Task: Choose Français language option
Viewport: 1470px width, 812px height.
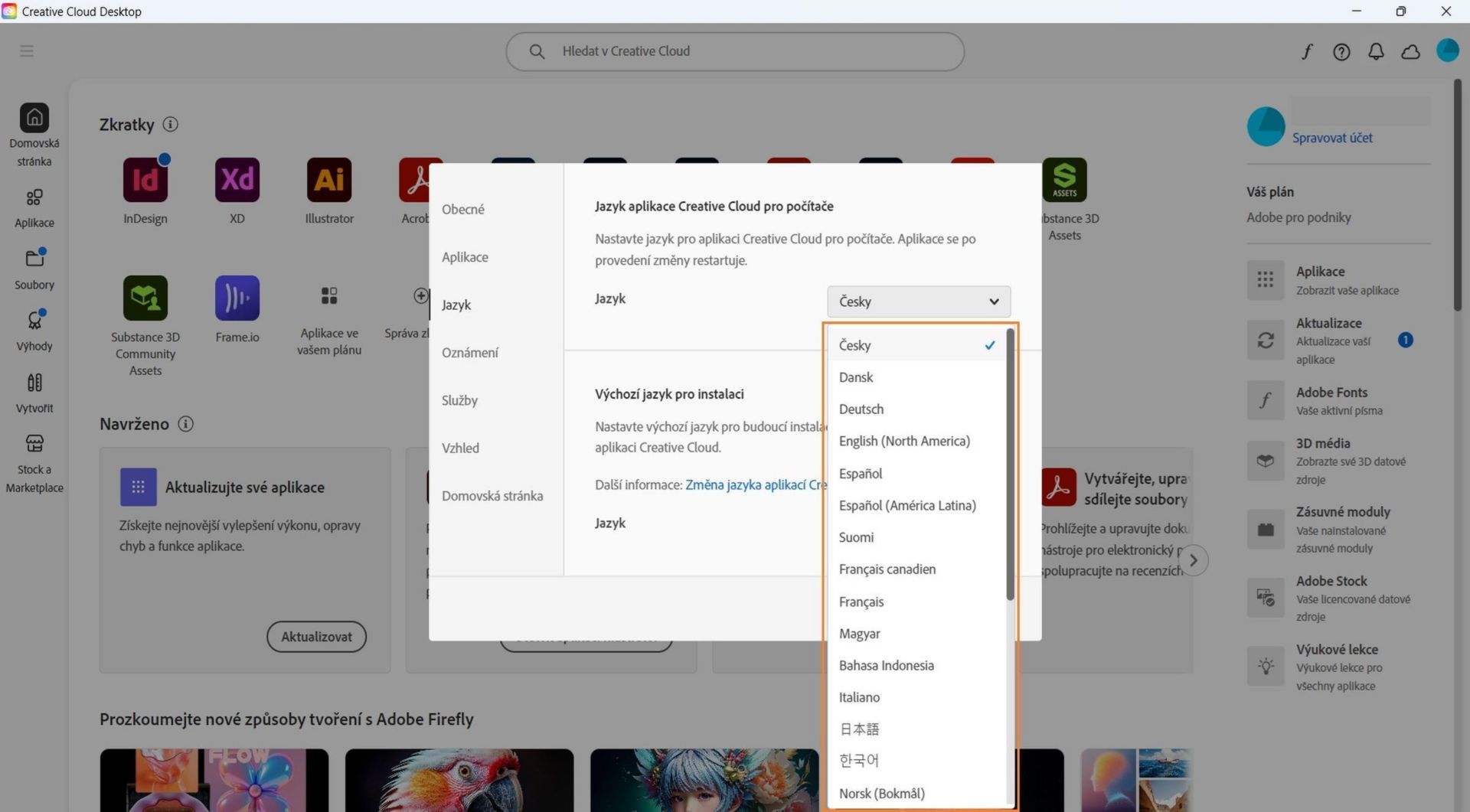Action: pos(916,602)
